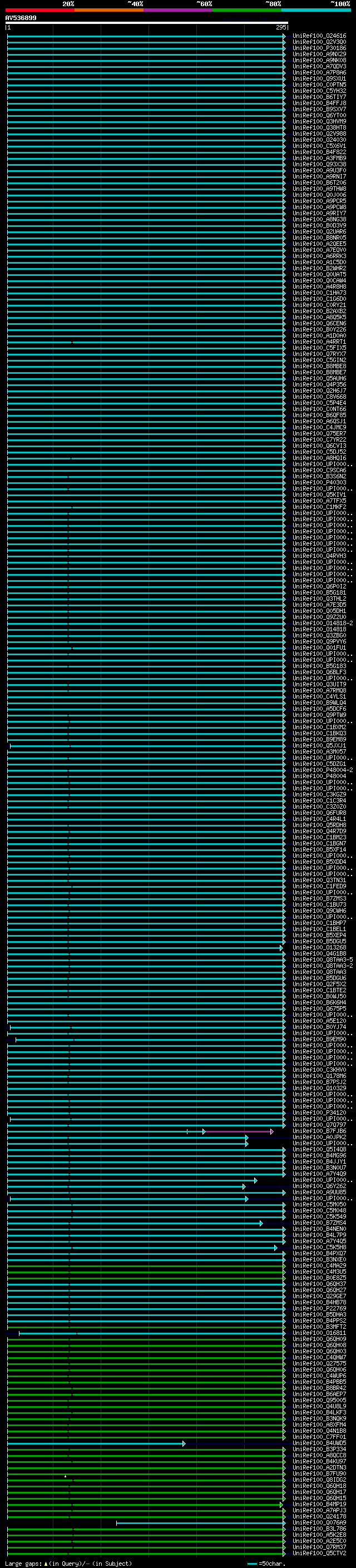Select label UniRef100_O24030
356x1568 pixels.
(319, 140)
